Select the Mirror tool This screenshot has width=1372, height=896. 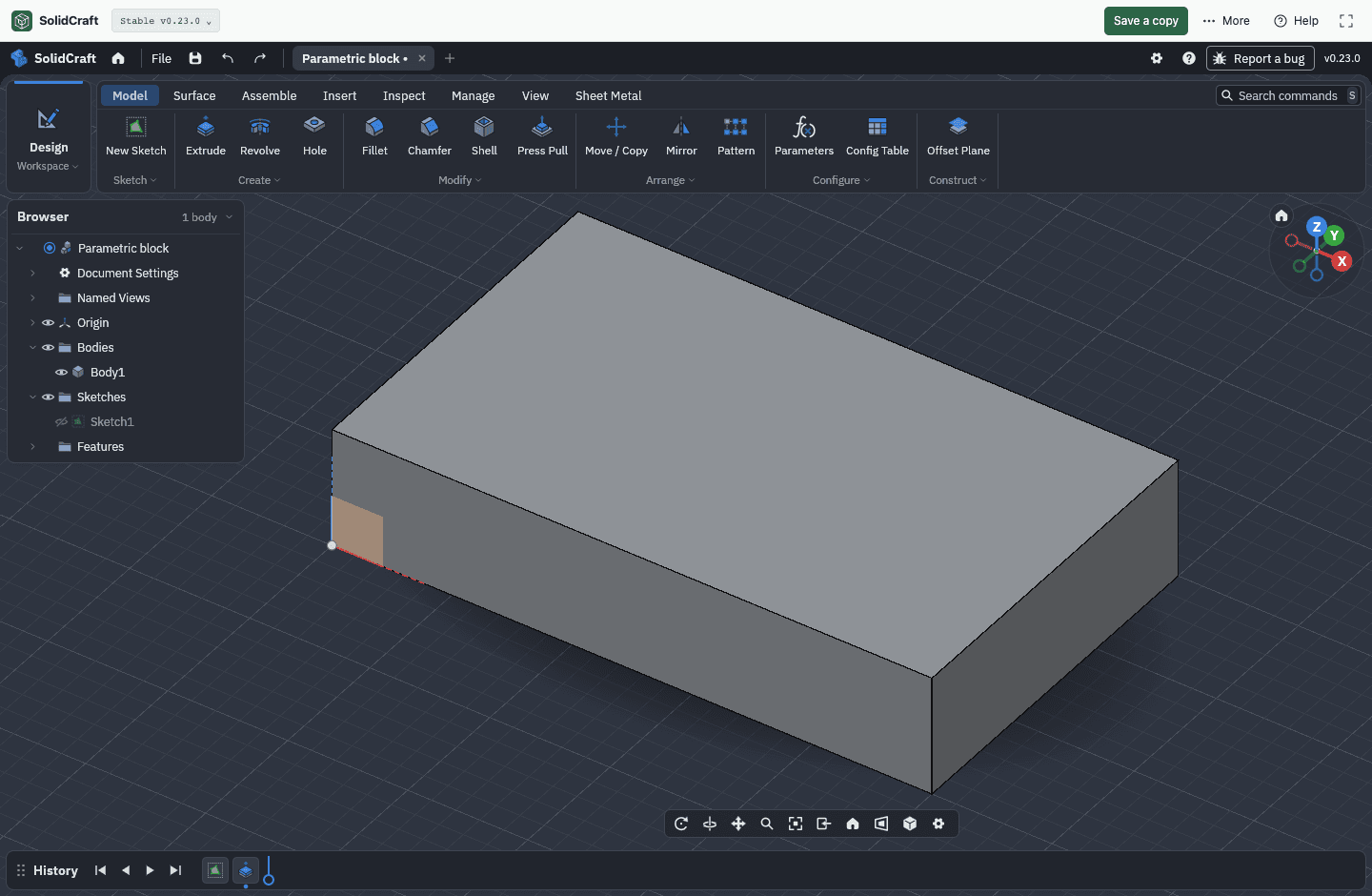681,136
